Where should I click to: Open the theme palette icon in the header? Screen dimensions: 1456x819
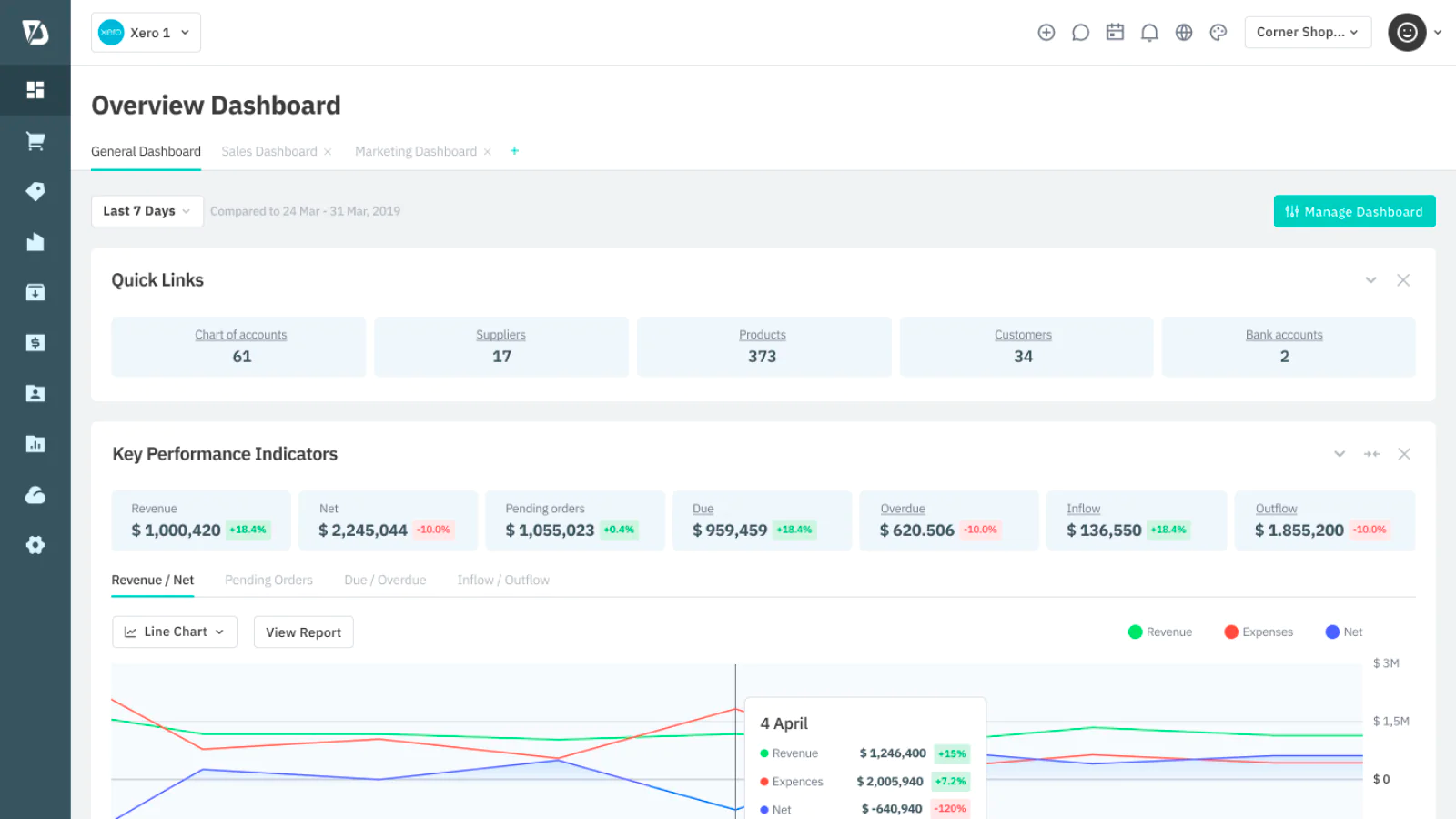pyautogui.click(x=1218, y=32)
